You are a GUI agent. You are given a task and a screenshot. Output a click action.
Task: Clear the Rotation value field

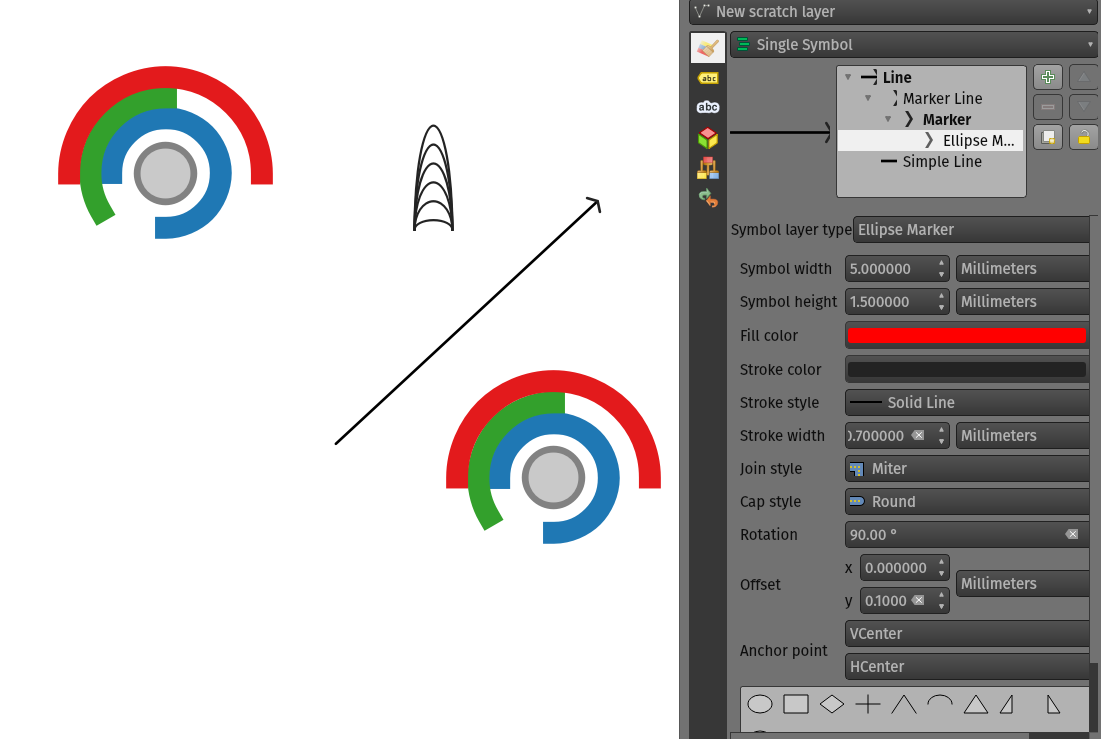(x=1072, y=535)
